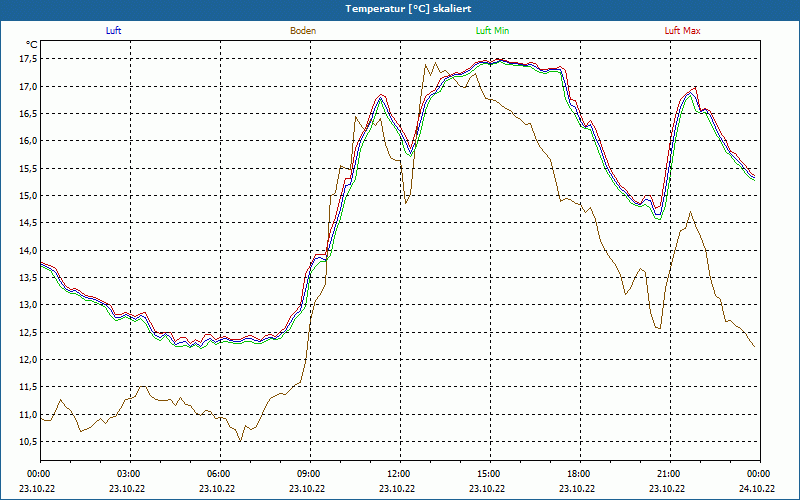Click the 10,5 y-axis value
The height and width of the screenshot is (500, 800).
pyautogui.click(x=28, y=442)
